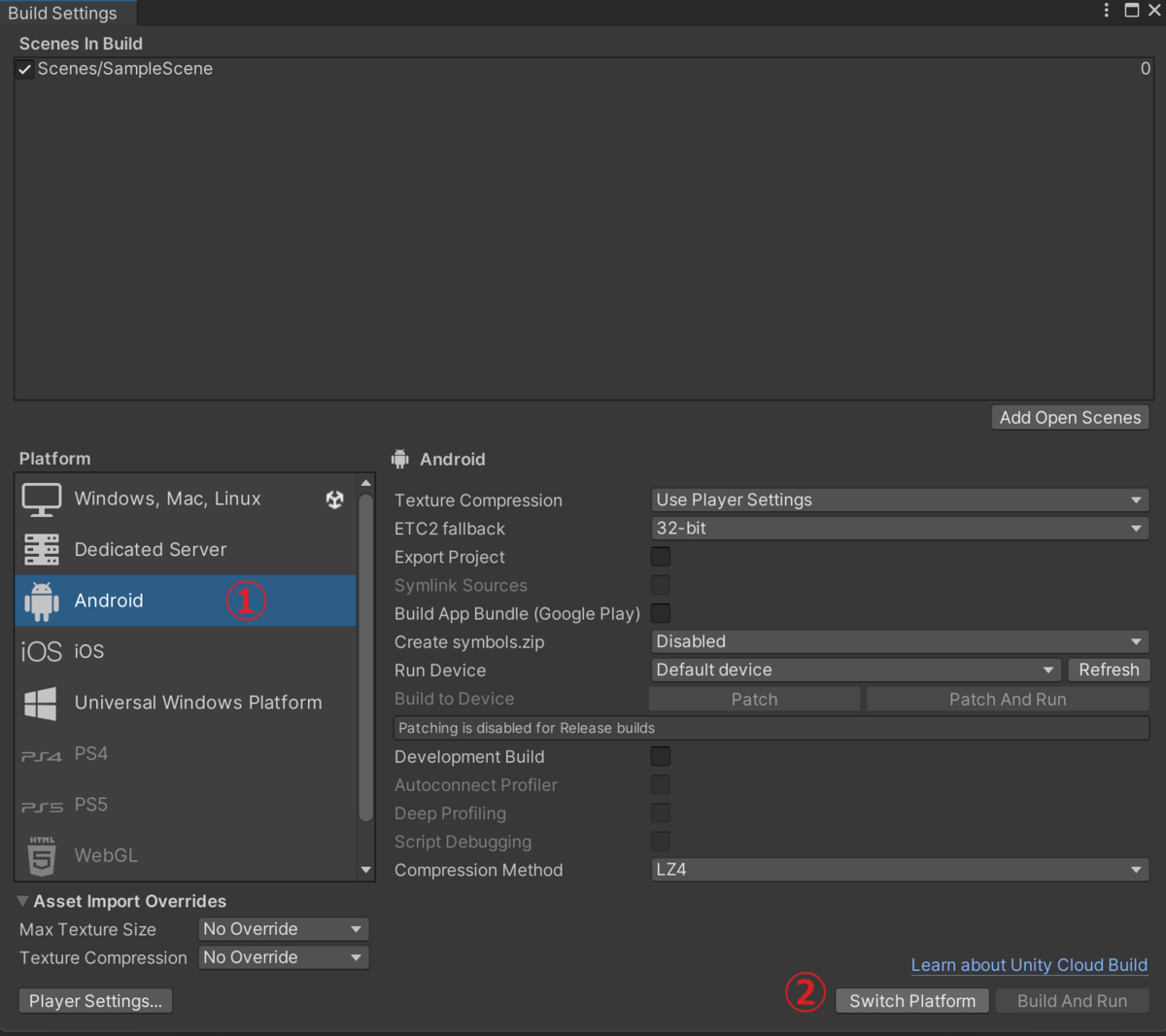Click the Add Open Scenes button
1166x1036 pixels.
(1070, 418)
